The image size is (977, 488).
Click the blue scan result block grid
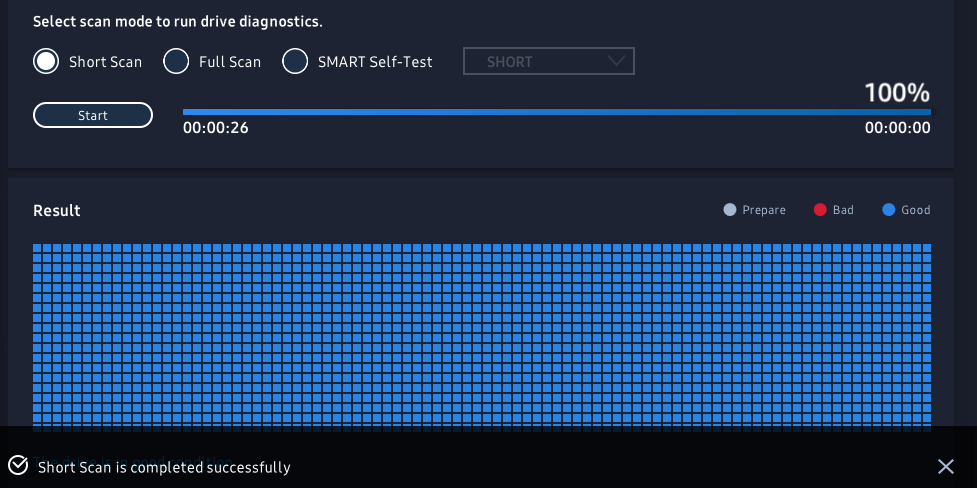482,337
